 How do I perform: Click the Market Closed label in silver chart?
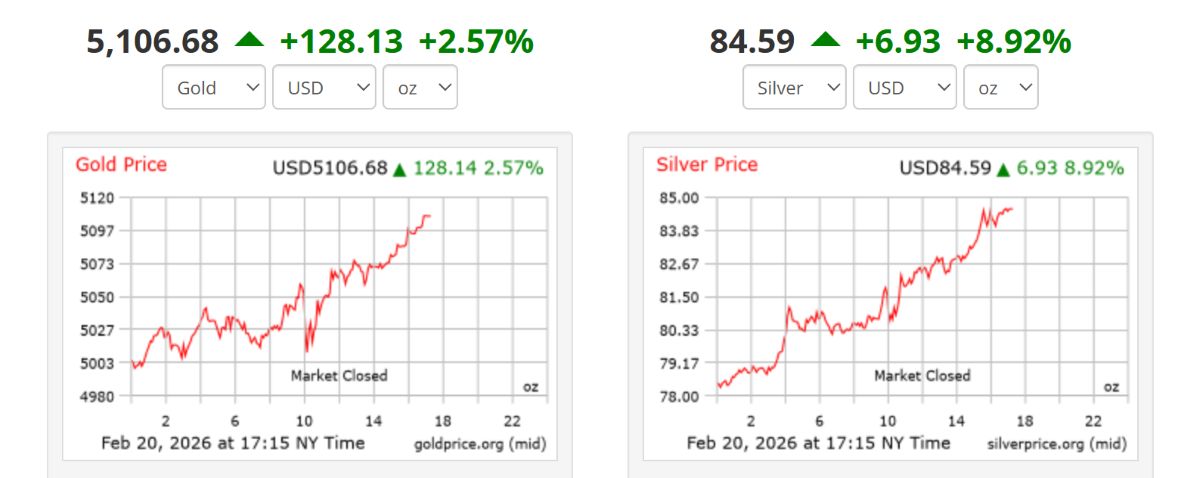(922, 376)
